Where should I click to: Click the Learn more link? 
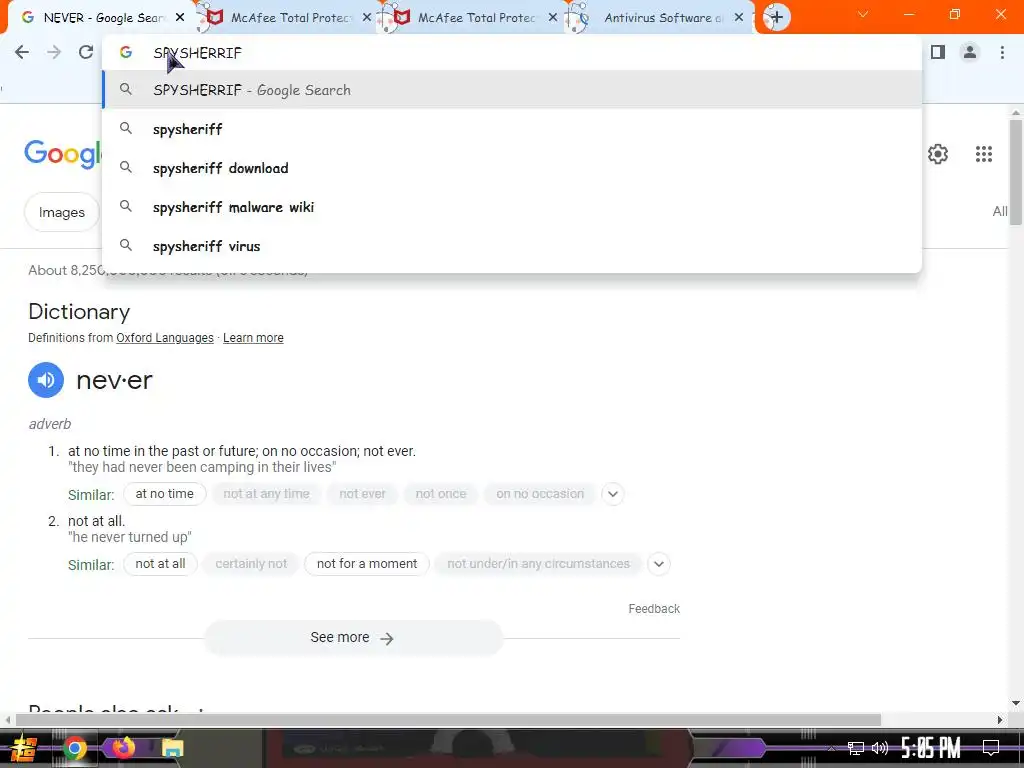click(x=253, y=338)
